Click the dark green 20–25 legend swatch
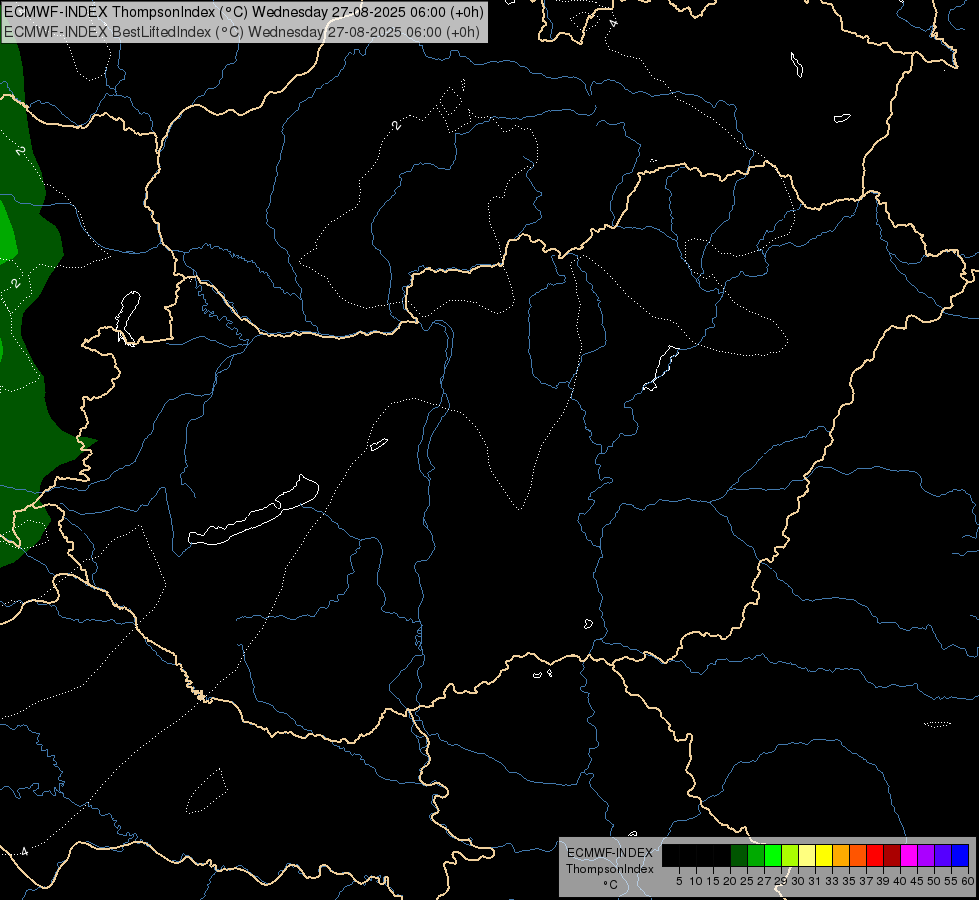 coord(739,855)
